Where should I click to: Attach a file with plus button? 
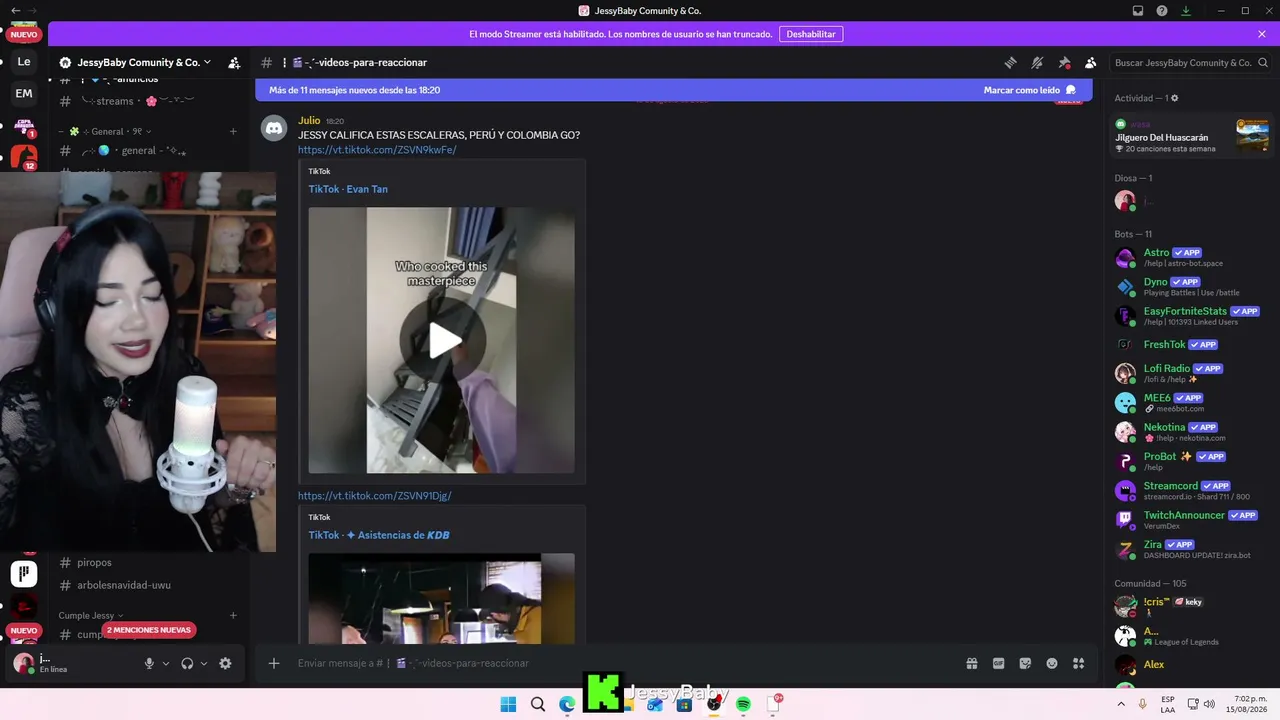coord(274,663)
